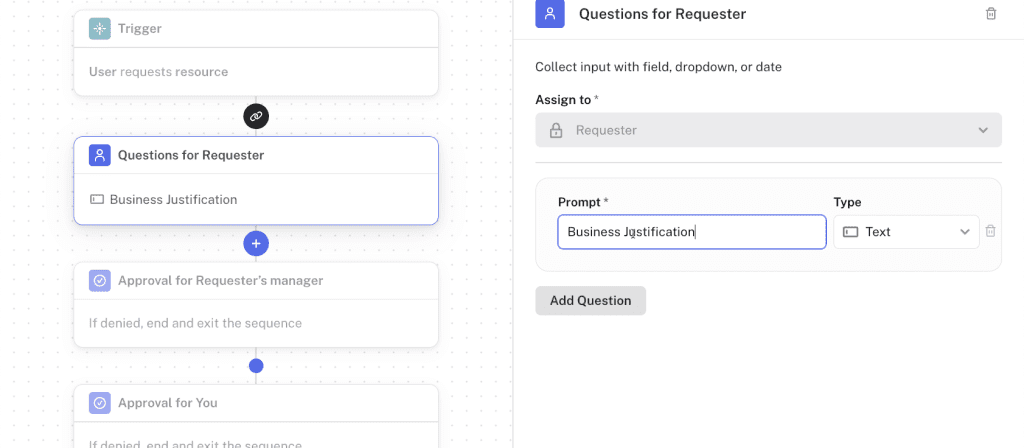Click the Trigger step icon

[100, 29]
